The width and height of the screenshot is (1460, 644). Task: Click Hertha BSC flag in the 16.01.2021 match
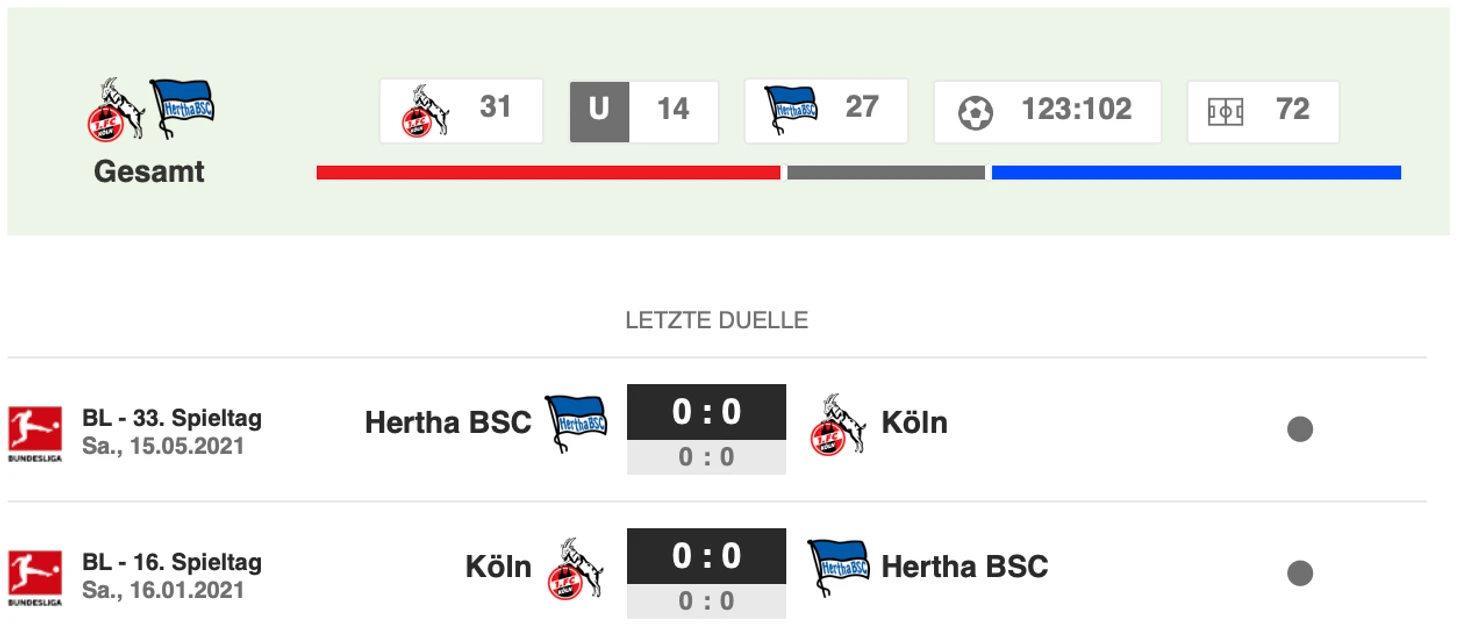(x=838, y=567)
